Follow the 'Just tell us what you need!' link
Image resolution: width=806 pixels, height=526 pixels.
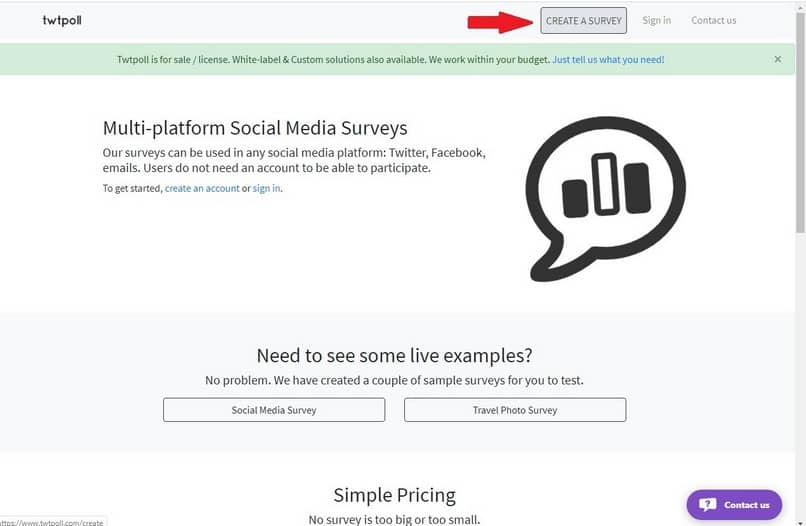coord(608,60)
